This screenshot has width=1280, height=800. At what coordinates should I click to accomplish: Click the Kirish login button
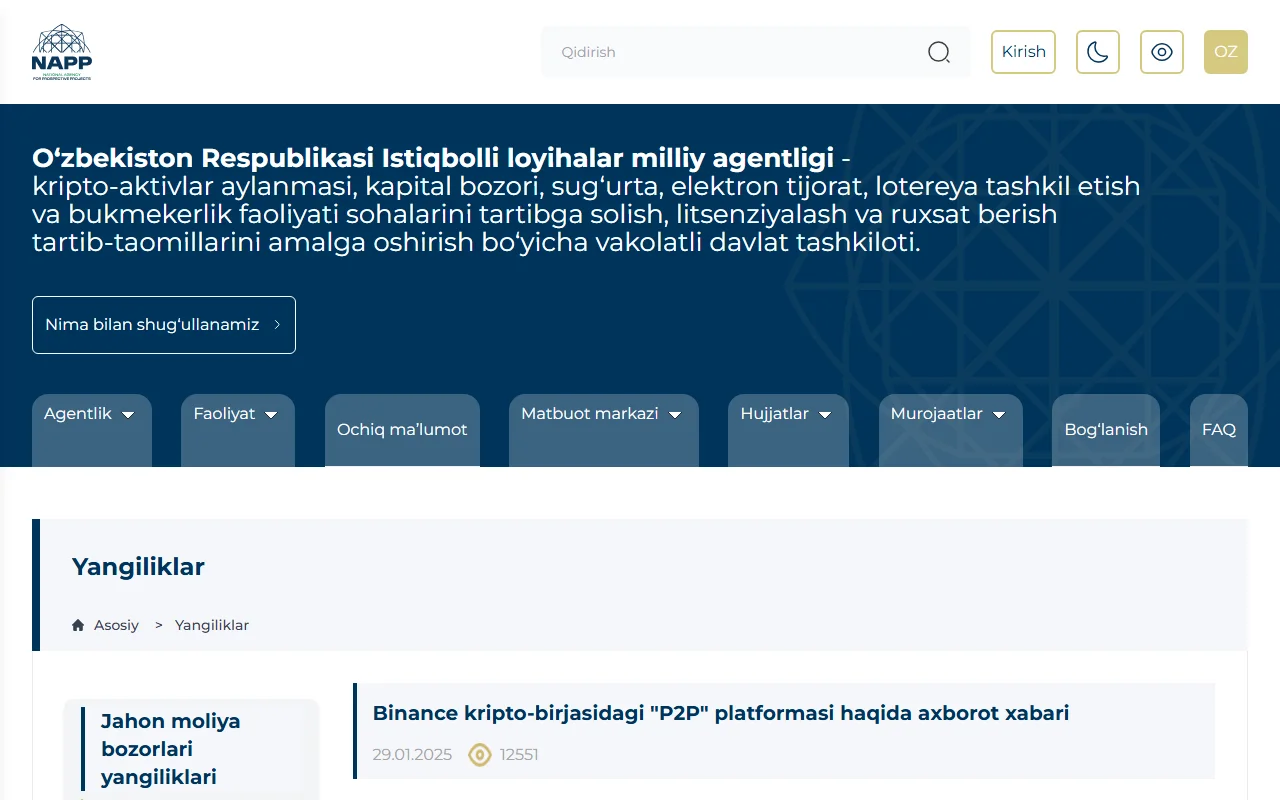(x=1023, y=52)
